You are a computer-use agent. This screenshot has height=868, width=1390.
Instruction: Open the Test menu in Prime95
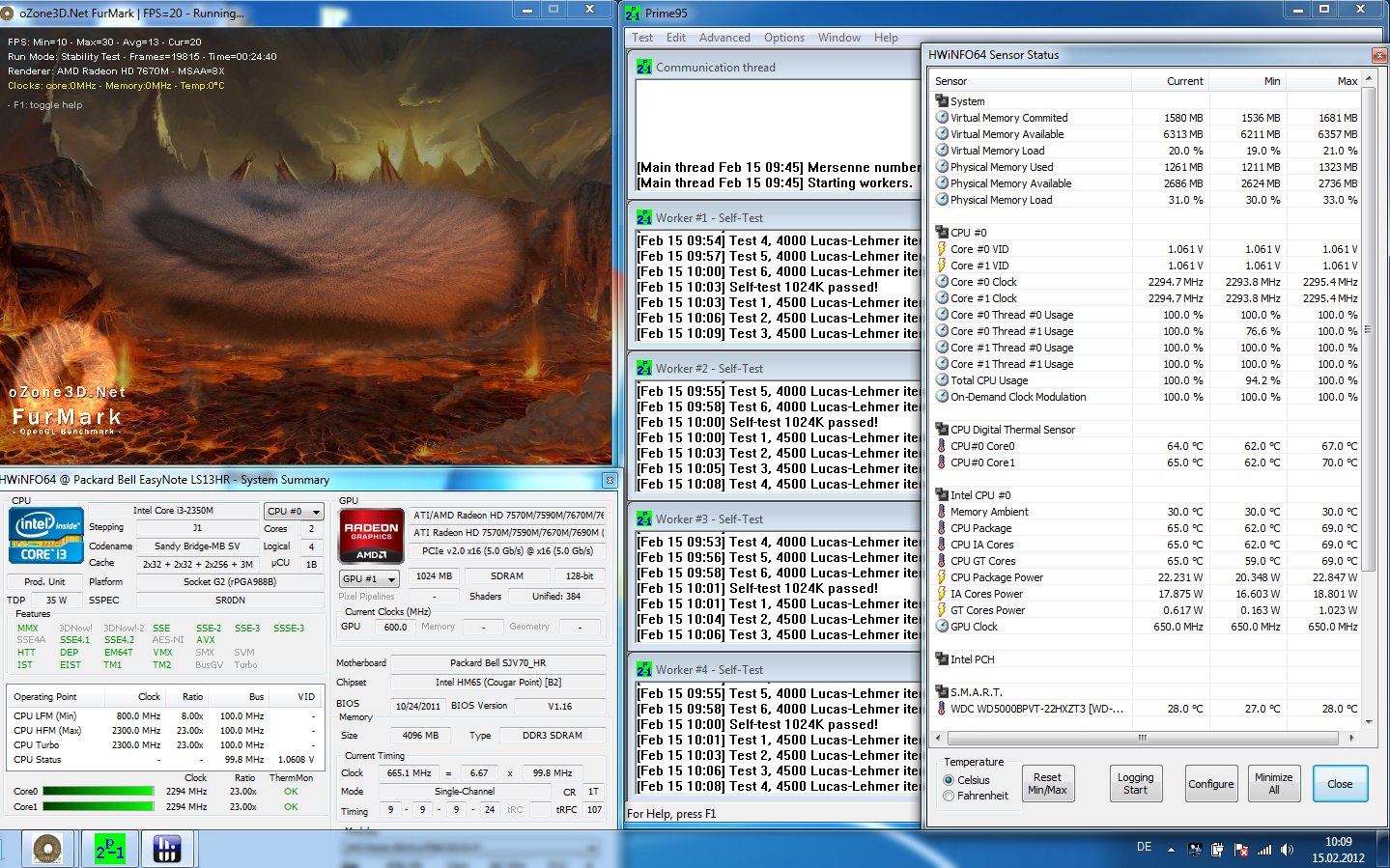[x=642, y=38]
